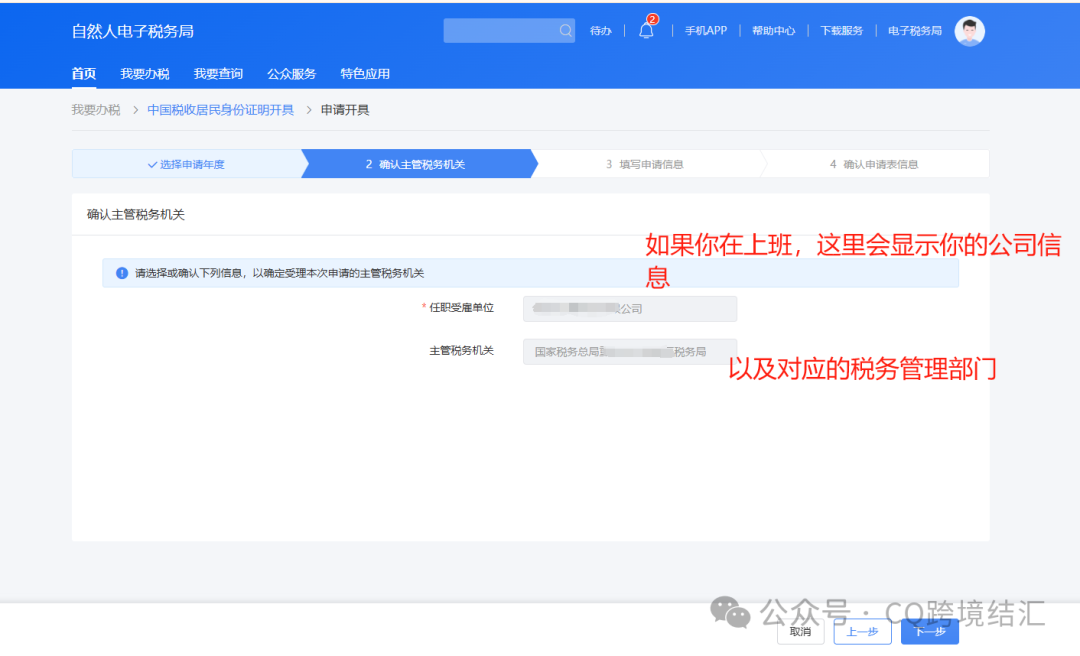Switch to the 我要查询 tab
Screen dimensions: 1080x656
[218, 73]
